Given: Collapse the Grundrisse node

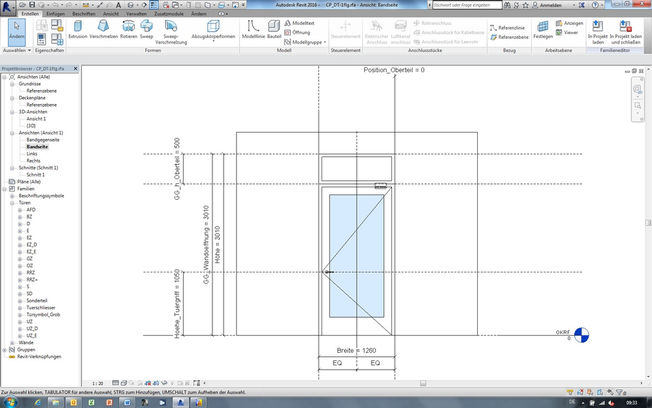Looking at the screenshot, I should point(12,84).
